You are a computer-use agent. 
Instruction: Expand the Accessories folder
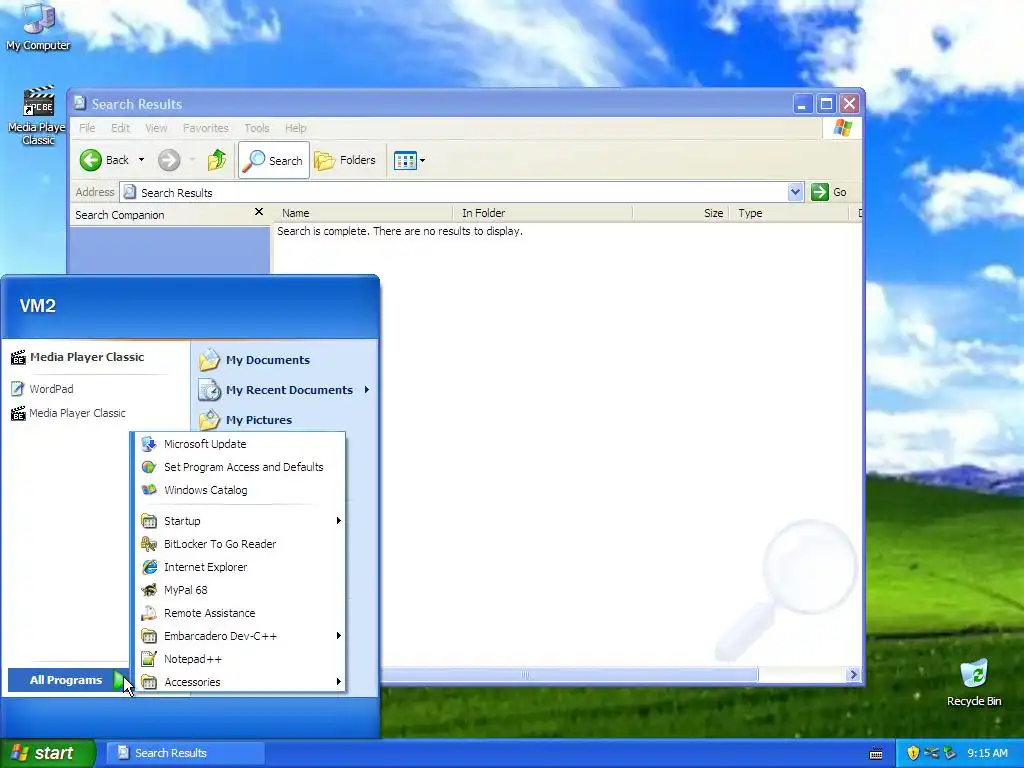coord(240,682)
